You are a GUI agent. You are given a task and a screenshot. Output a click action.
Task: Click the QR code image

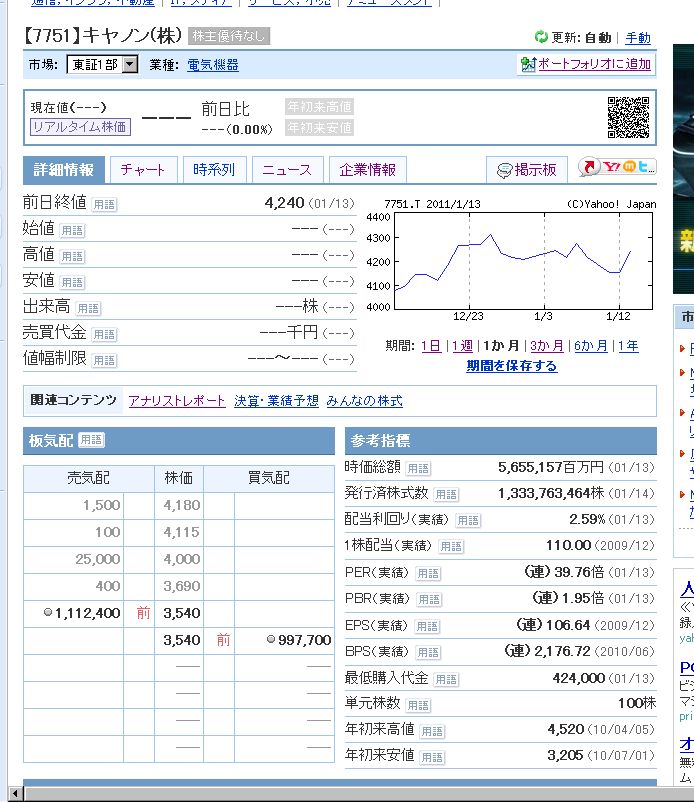[628, 117]
